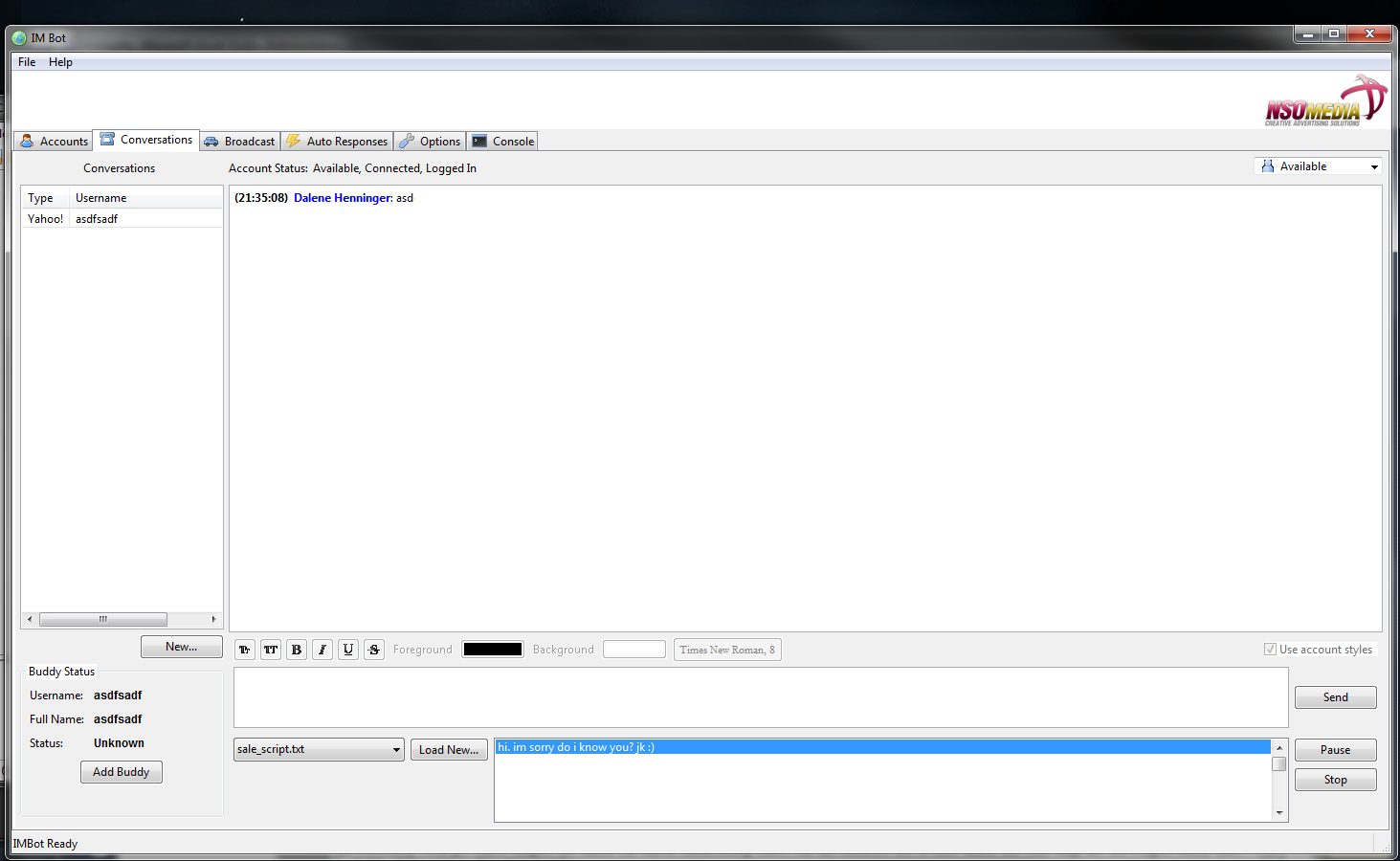Select the Yahoo! asdfsadf conversation row
Screen dimensions: 1400x861
(x=122, y=219)
